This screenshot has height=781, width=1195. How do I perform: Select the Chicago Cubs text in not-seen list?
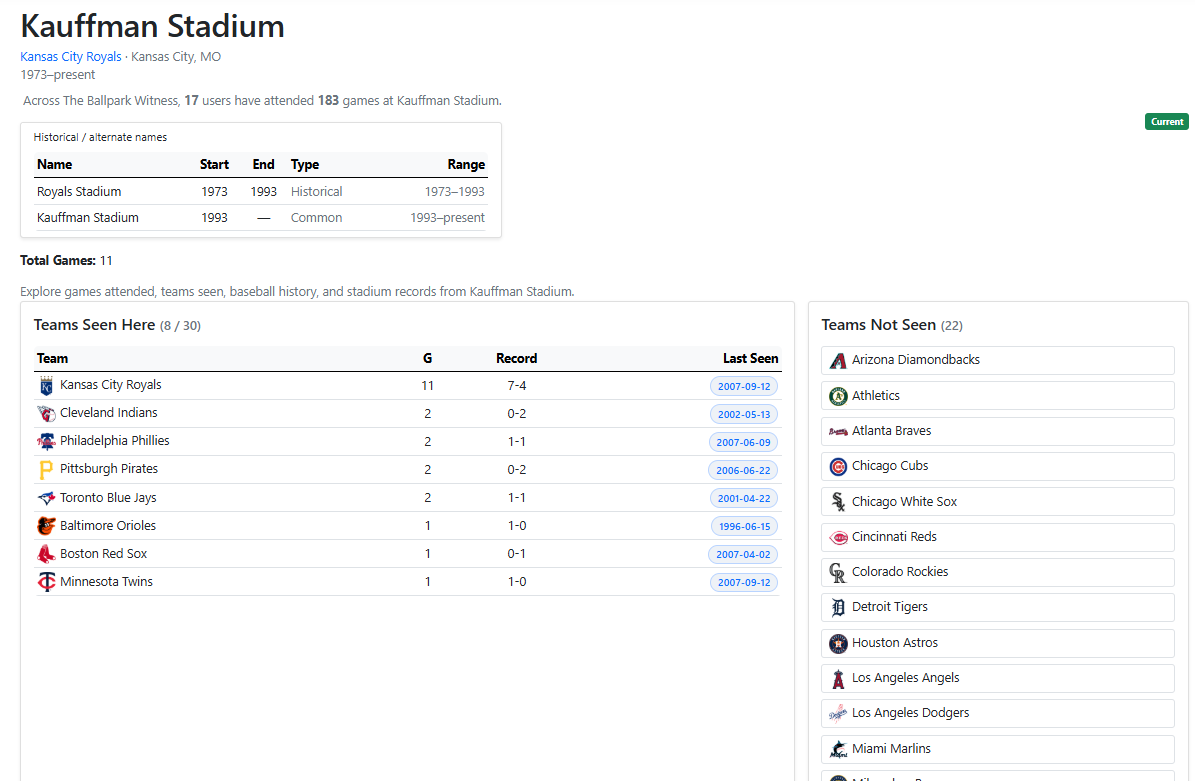[x=889, y=466]
